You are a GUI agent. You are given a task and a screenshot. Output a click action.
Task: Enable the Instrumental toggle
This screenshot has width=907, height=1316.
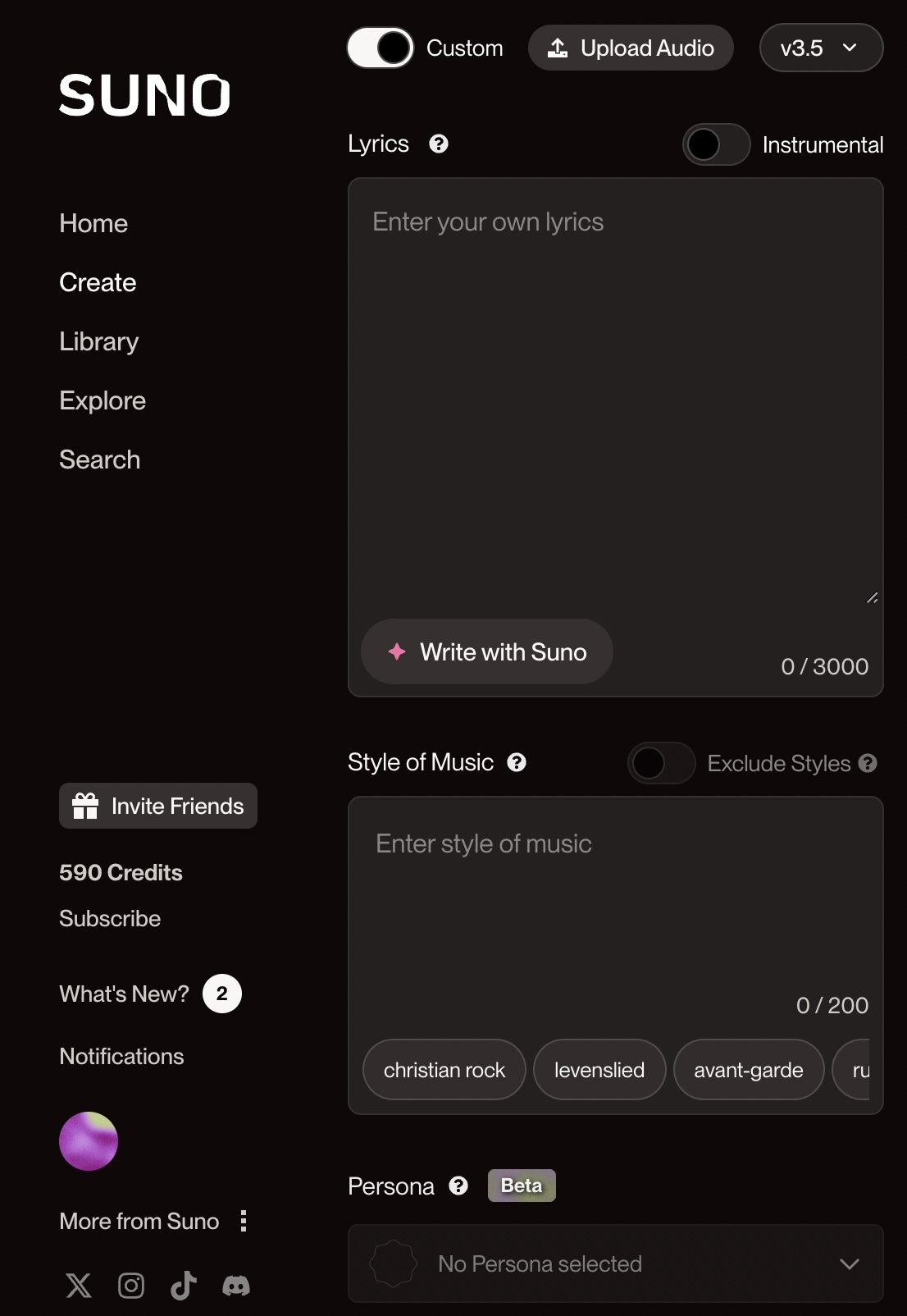716,145
